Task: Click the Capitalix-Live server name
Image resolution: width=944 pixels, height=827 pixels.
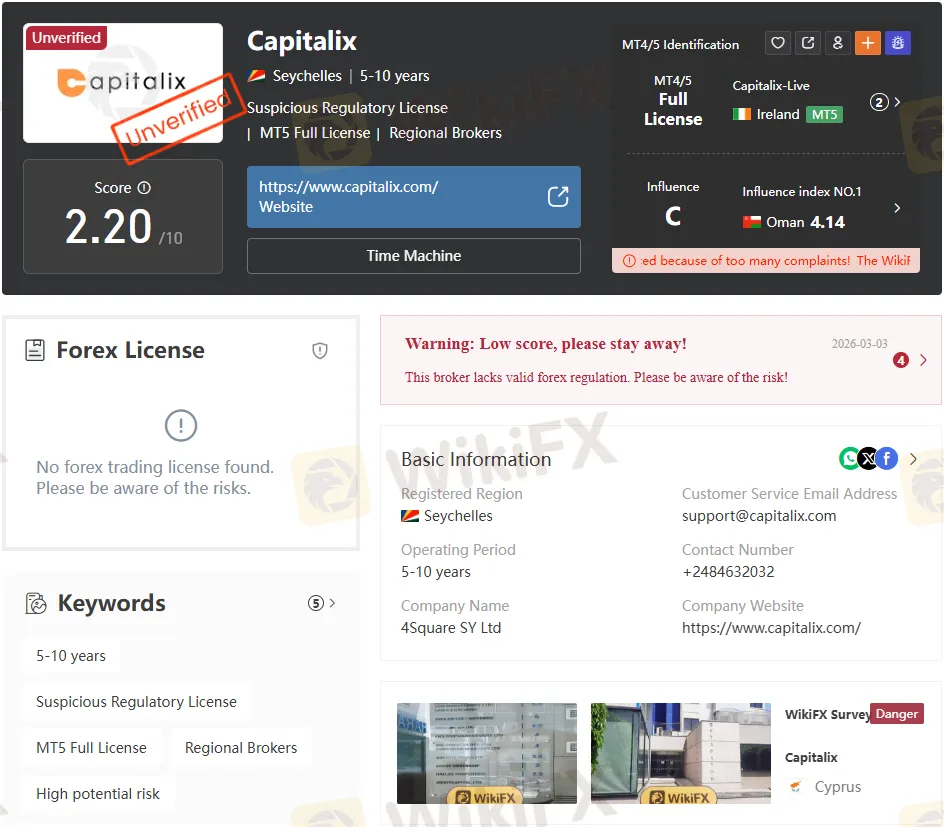Action: pyautogui.click(x=771, y=85)
